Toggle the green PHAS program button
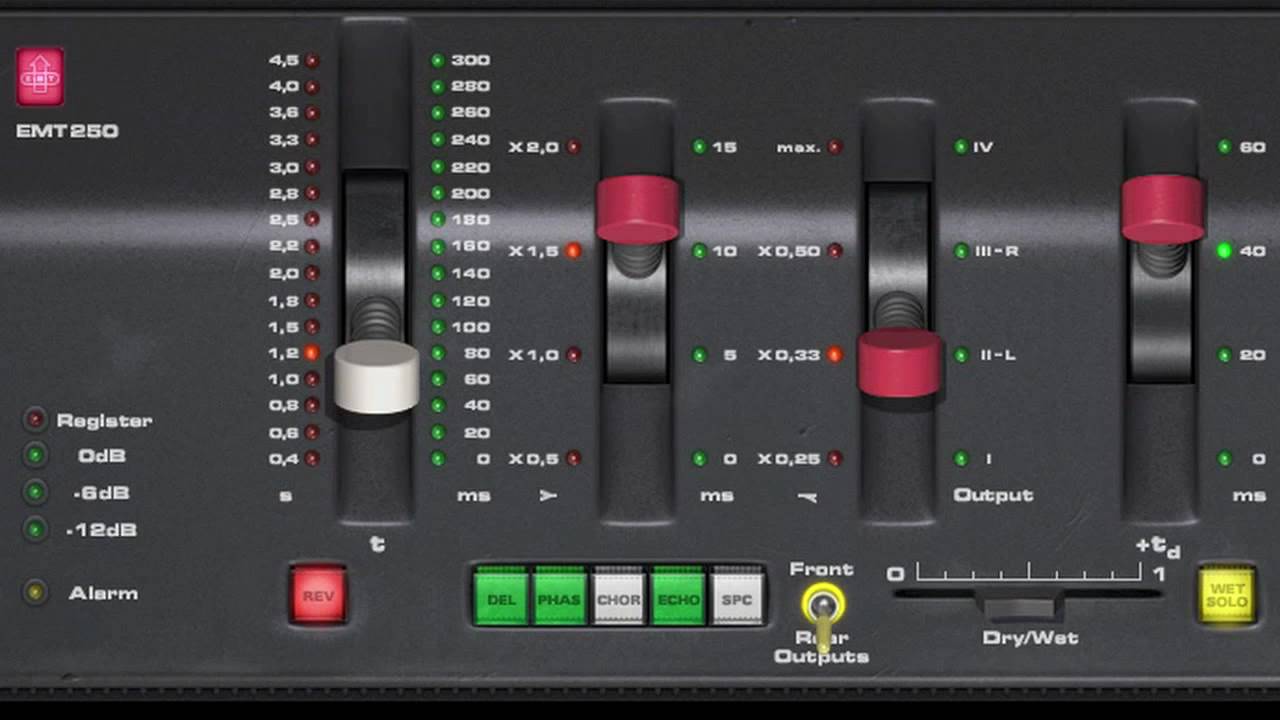Viewport: 1280px width, 720px height. pos(560,597)
